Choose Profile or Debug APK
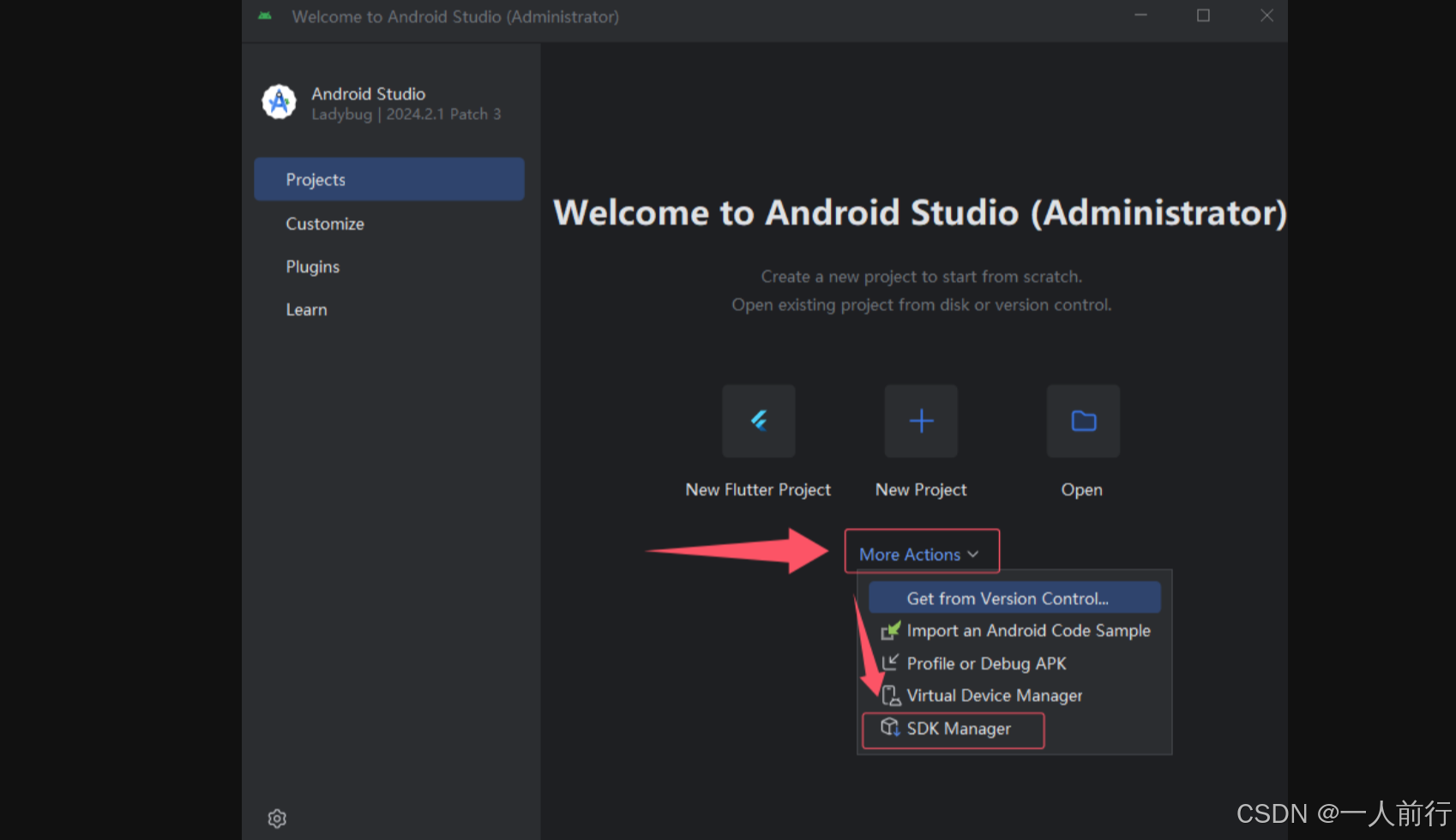The width and height of the screenshot is (1456, 840). tap(1014, 663)
